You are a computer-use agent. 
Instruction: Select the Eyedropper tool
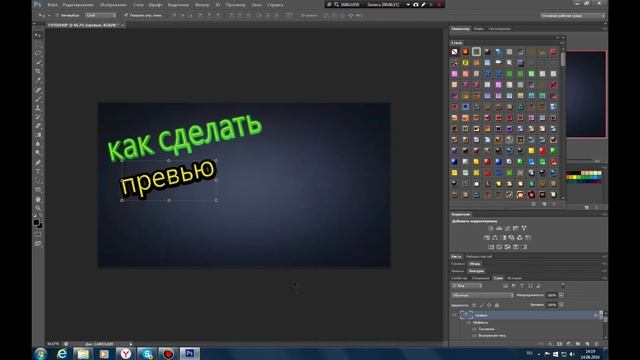click(x=38, y=80)
